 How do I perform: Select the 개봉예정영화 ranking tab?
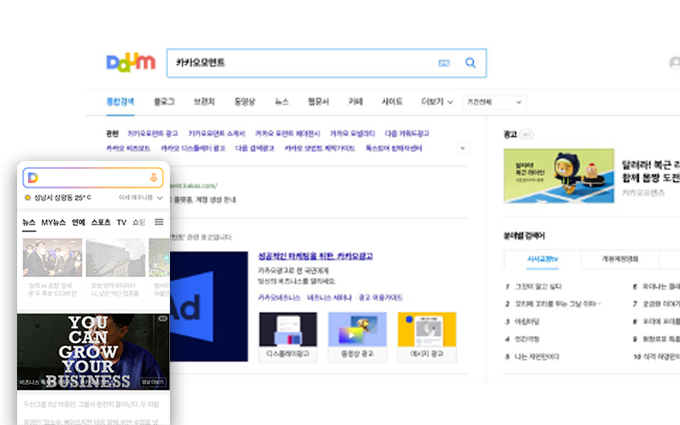[x=620, y=259]
